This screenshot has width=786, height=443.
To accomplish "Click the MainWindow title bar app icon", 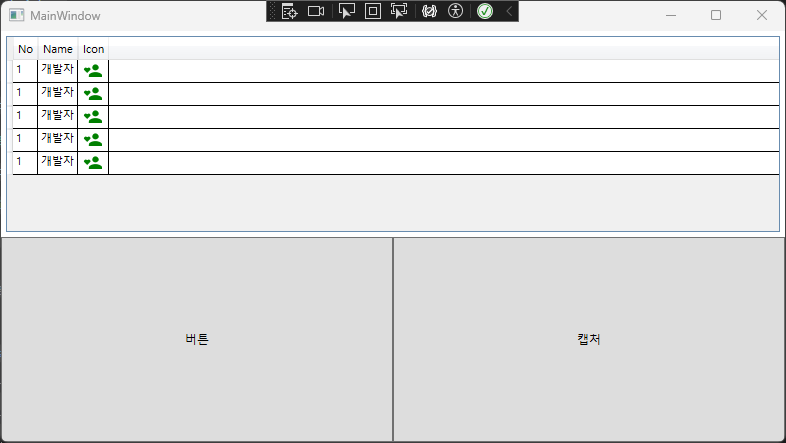I will (x=17, y=16).
